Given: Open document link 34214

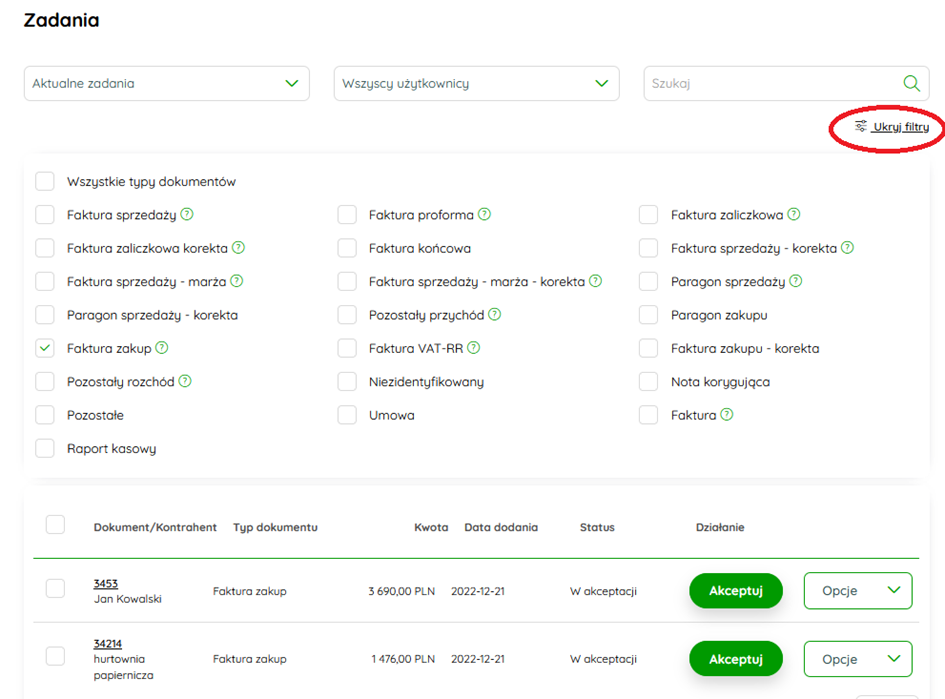Looking at the screenshot, I should 108,644.
